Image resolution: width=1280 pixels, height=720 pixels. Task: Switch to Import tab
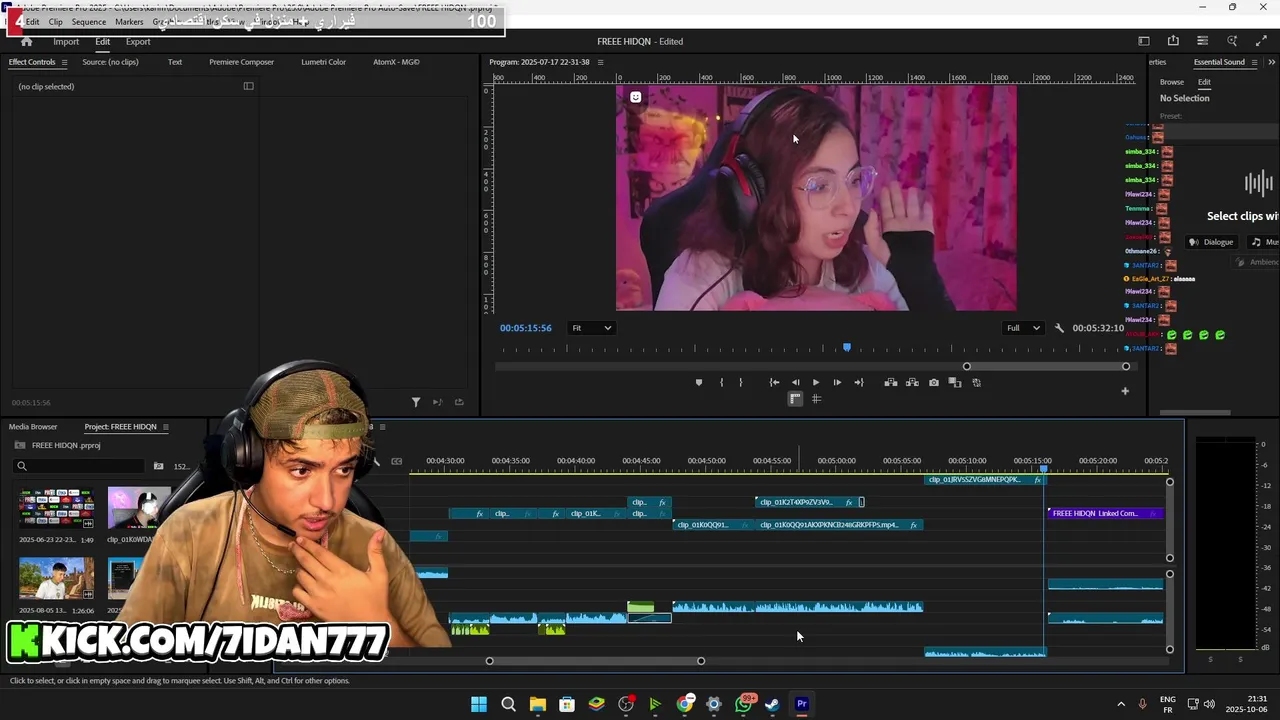coord(66,42)
